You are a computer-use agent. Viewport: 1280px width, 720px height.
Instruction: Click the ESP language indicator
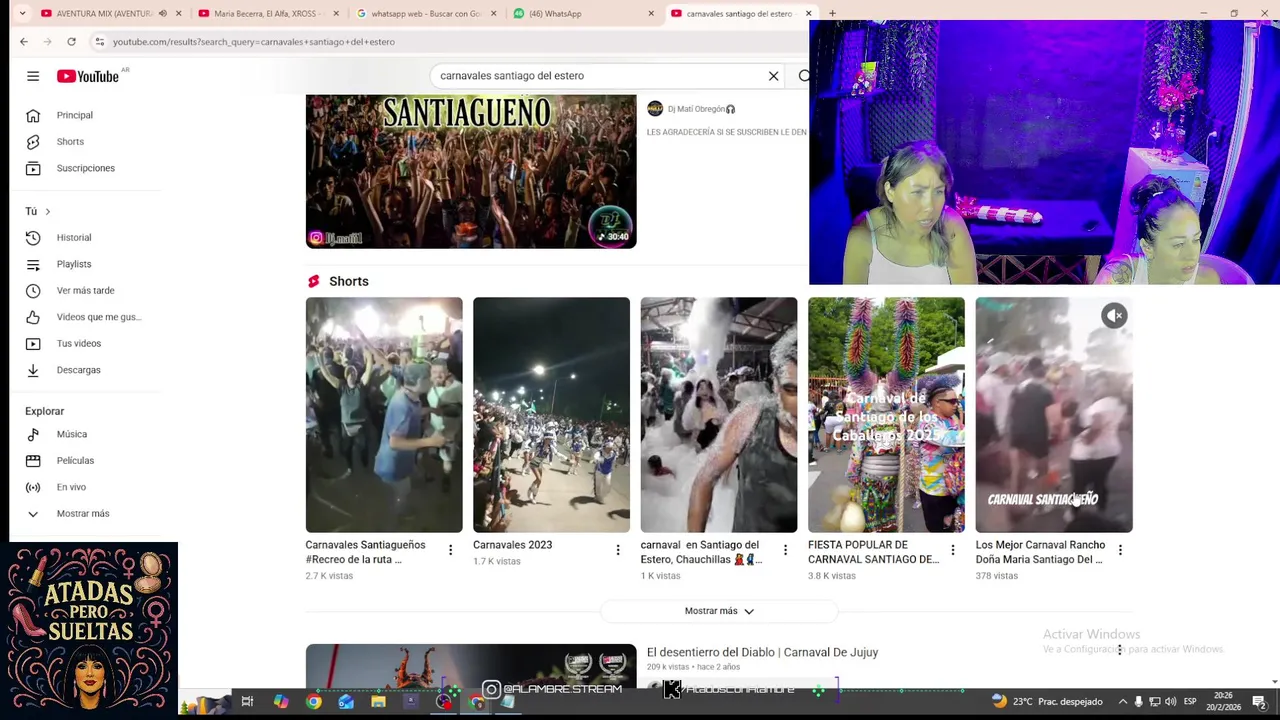coord(1190,702)
